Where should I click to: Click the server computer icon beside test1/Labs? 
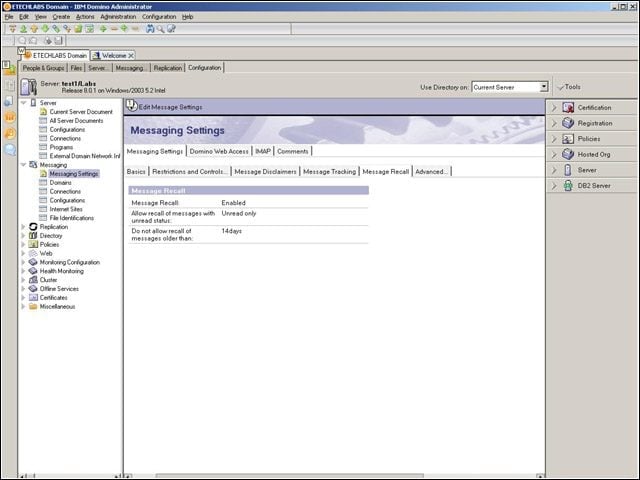tap(29, 87)
